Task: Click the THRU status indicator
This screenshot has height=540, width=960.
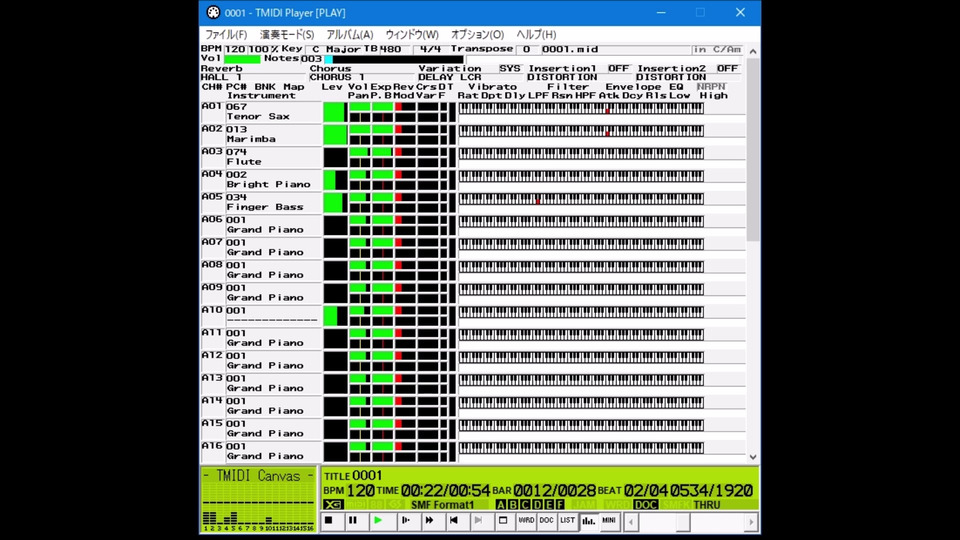Action: [707, 504]
